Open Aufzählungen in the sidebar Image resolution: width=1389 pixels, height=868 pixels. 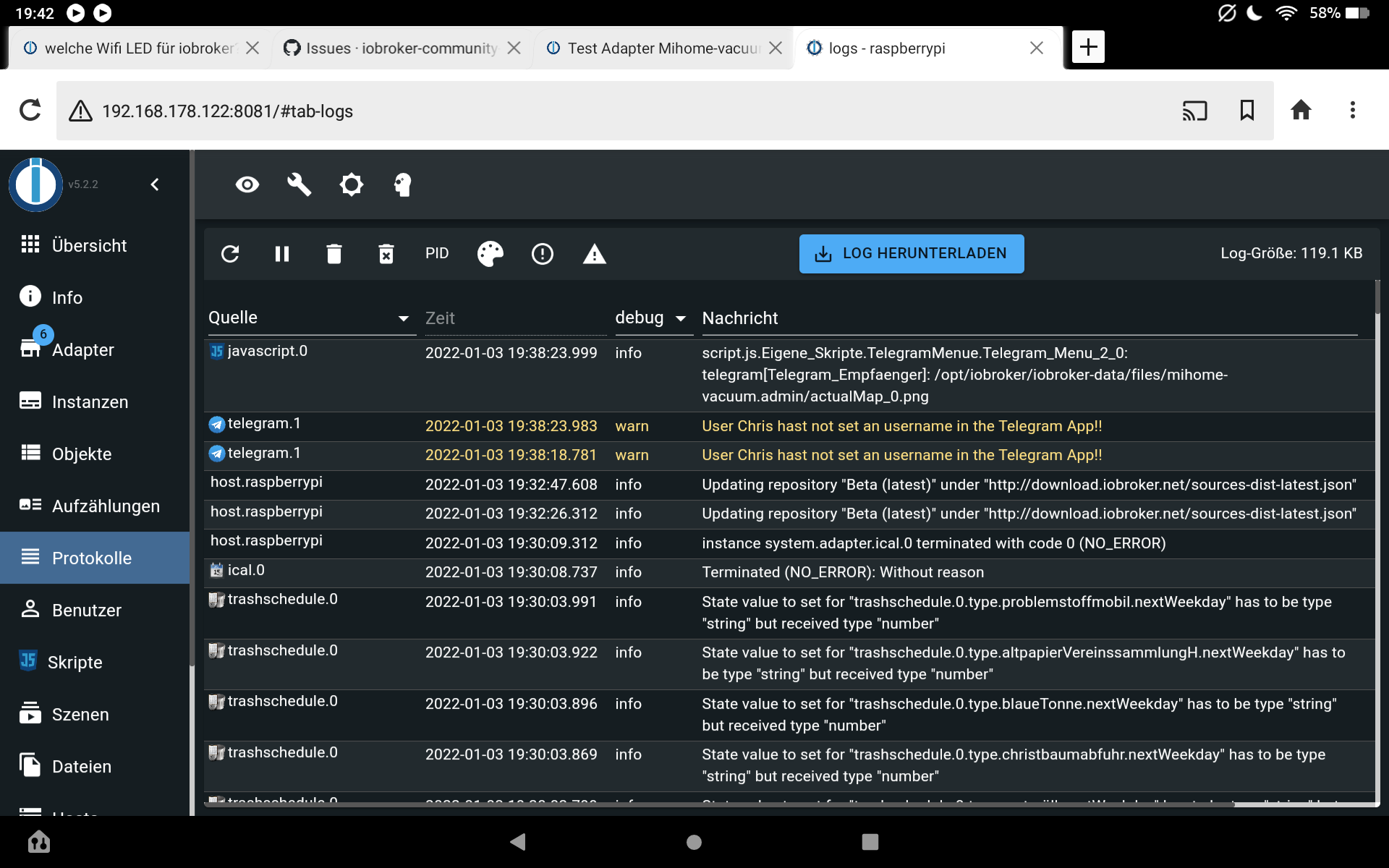tap(95, 506)
